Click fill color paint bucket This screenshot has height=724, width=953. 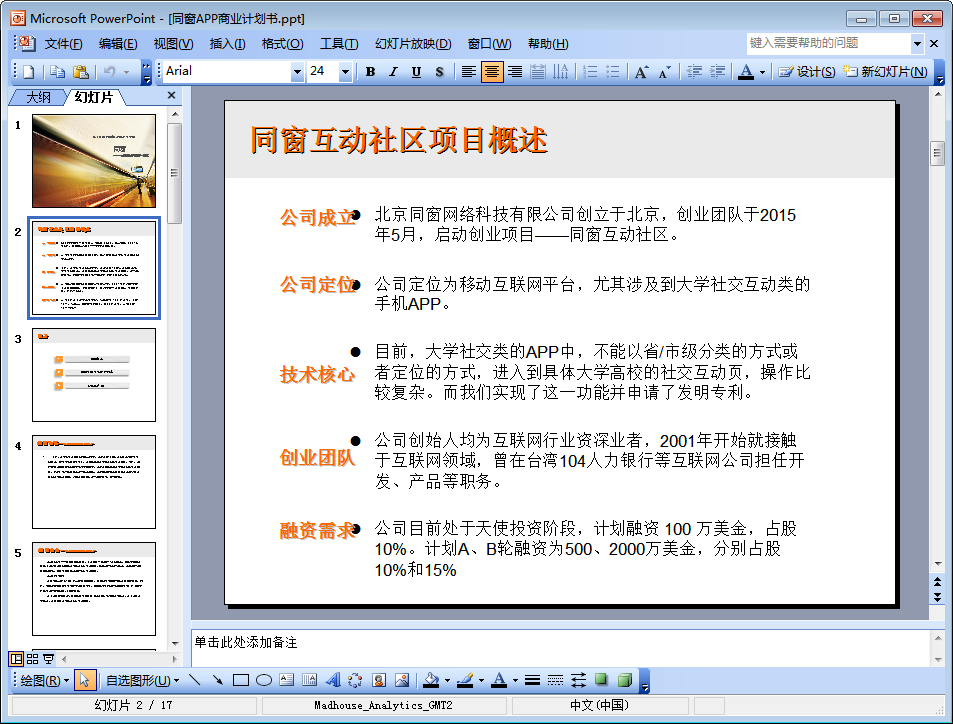[x=431, y=680]
